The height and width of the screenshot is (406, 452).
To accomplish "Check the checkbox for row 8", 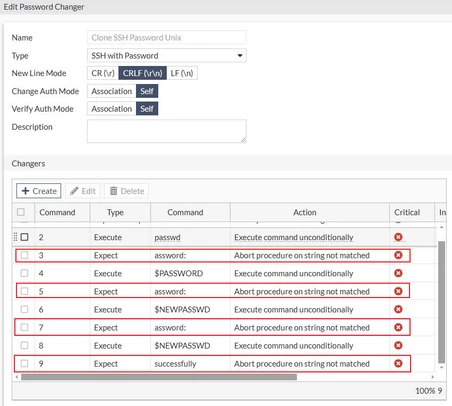I will [24, 345].
